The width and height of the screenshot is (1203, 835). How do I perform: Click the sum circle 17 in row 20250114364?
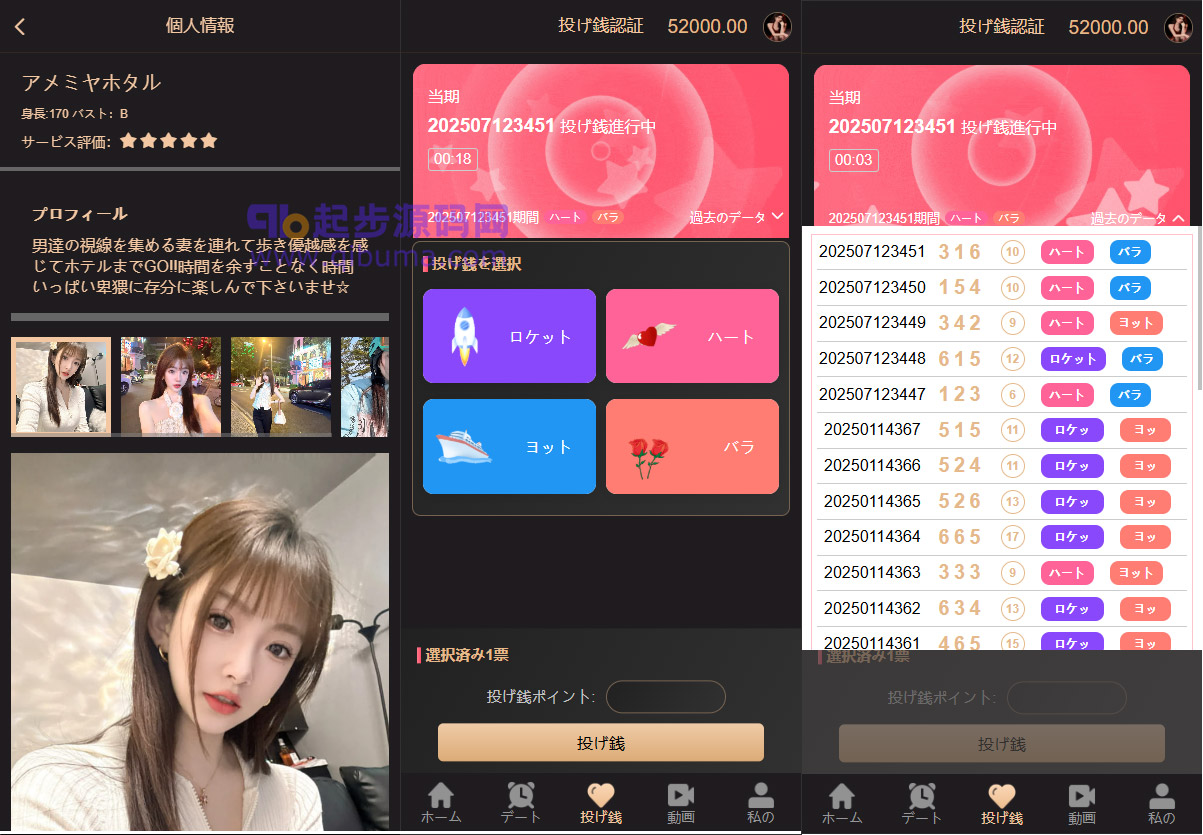point(1013,537)
